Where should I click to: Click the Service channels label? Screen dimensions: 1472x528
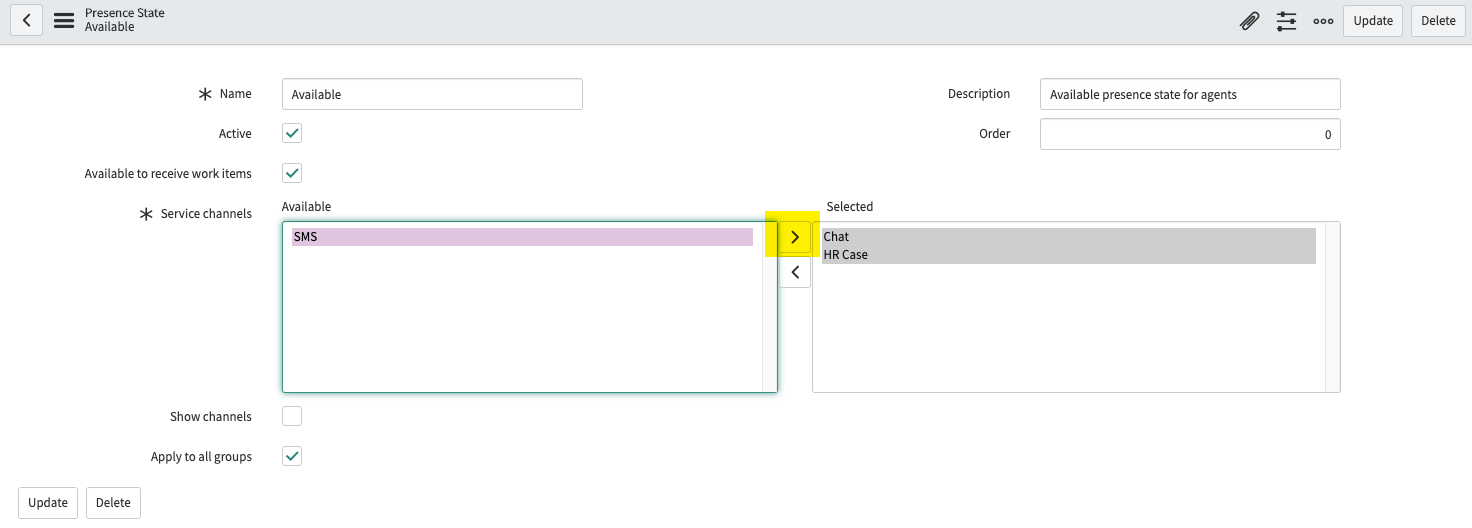[x=206, y=213]
